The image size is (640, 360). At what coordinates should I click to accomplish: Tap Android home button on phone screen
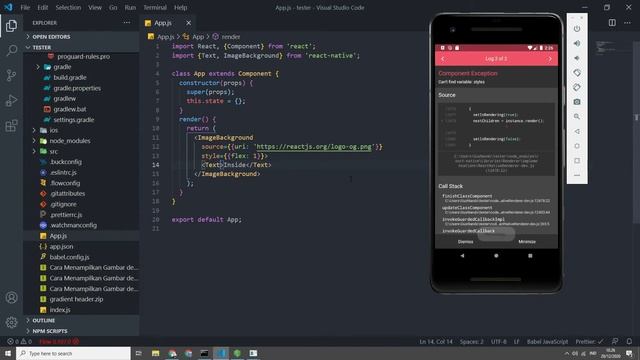tap(496, 256)
